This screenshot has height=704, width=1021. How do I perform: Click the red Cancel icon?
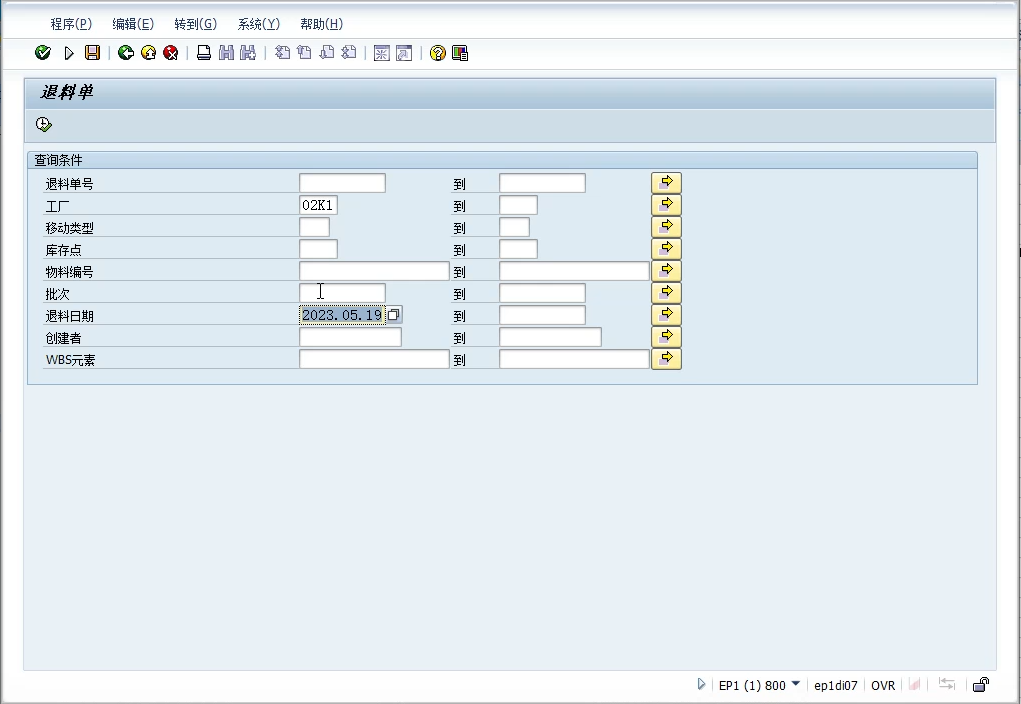tap(171, 53)
